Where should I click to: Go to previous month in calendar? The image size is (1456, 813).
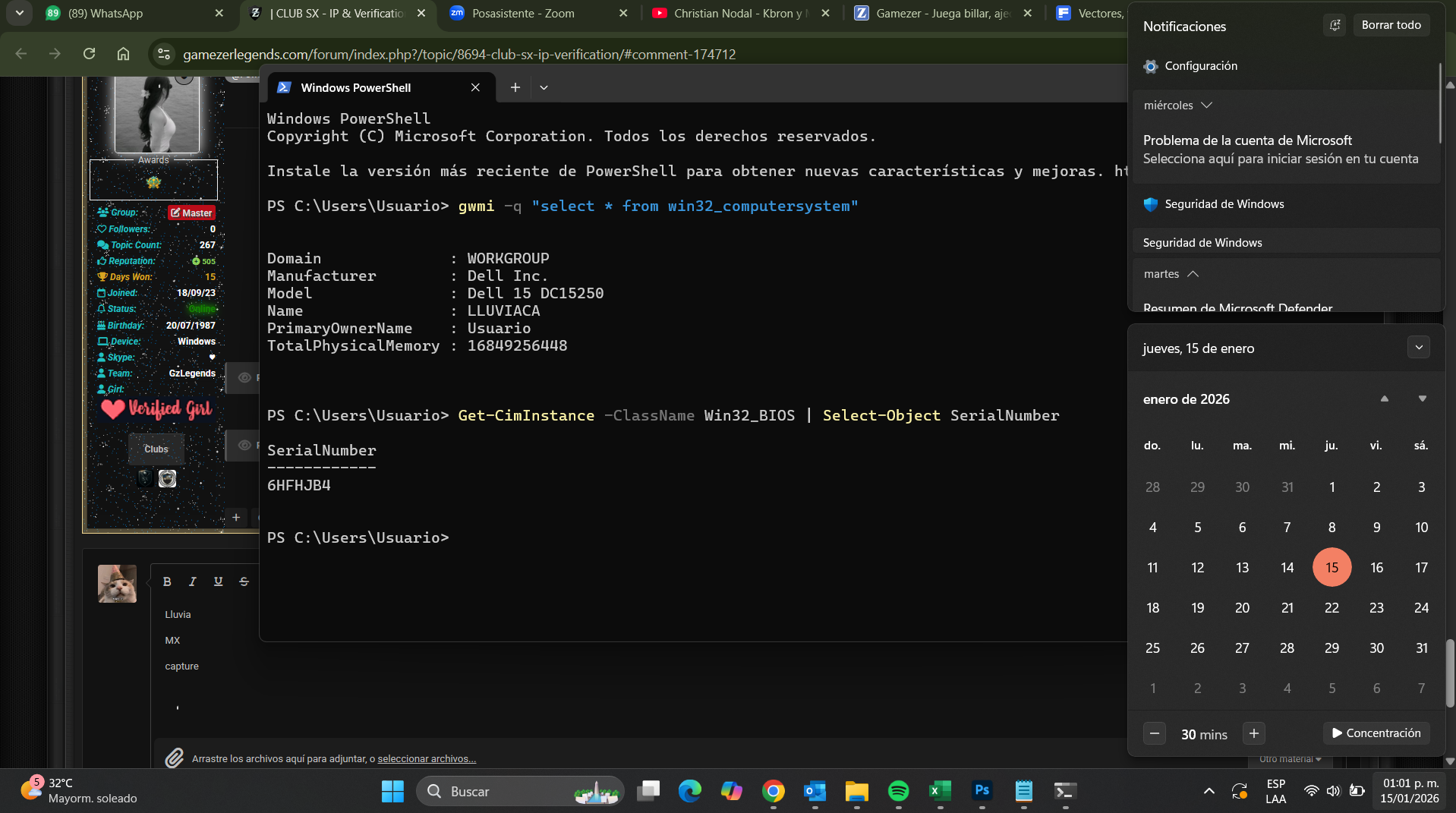1384,399
